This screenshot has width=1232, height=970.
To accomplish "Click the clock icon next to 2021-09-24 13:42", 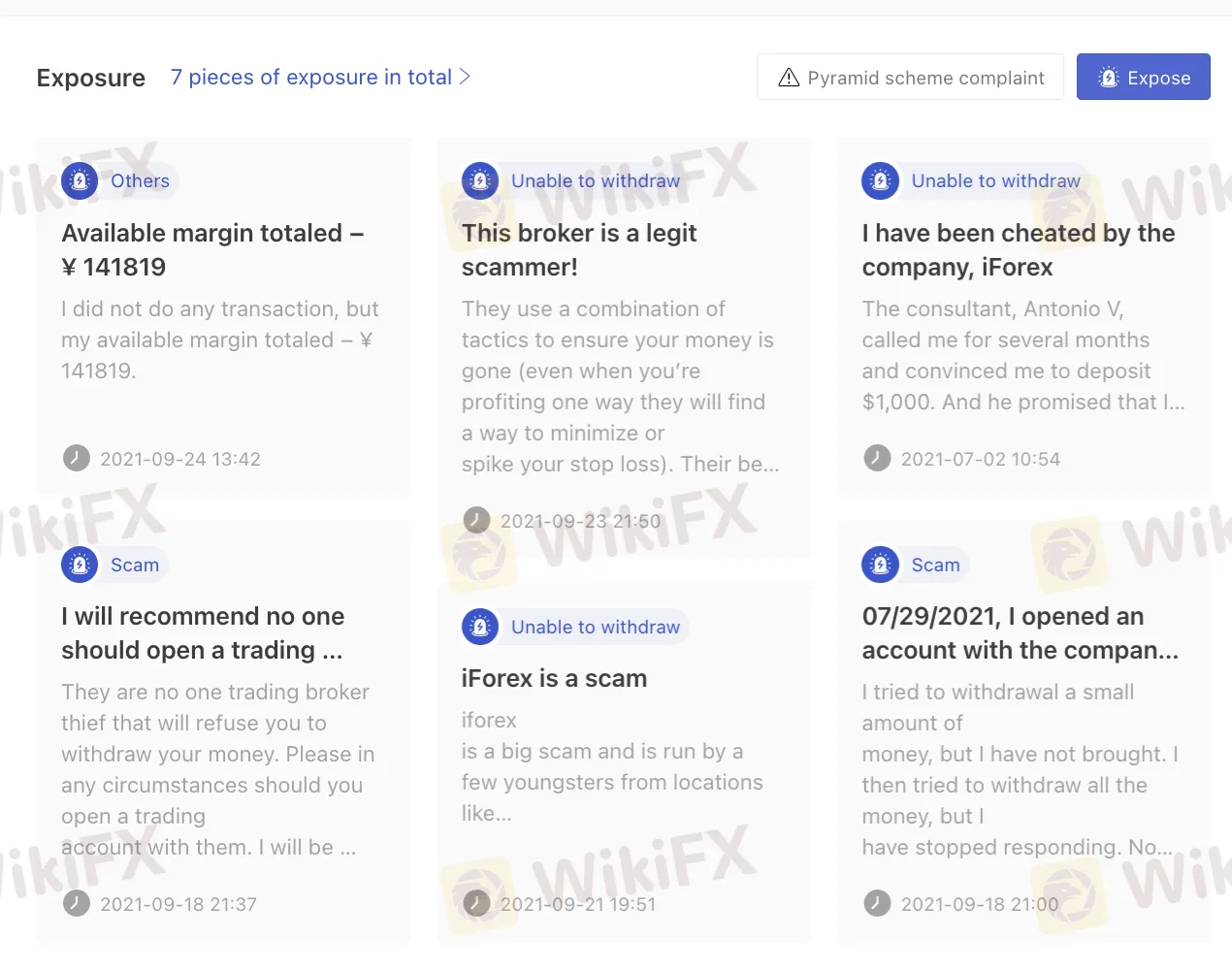I will pos(76,459).
